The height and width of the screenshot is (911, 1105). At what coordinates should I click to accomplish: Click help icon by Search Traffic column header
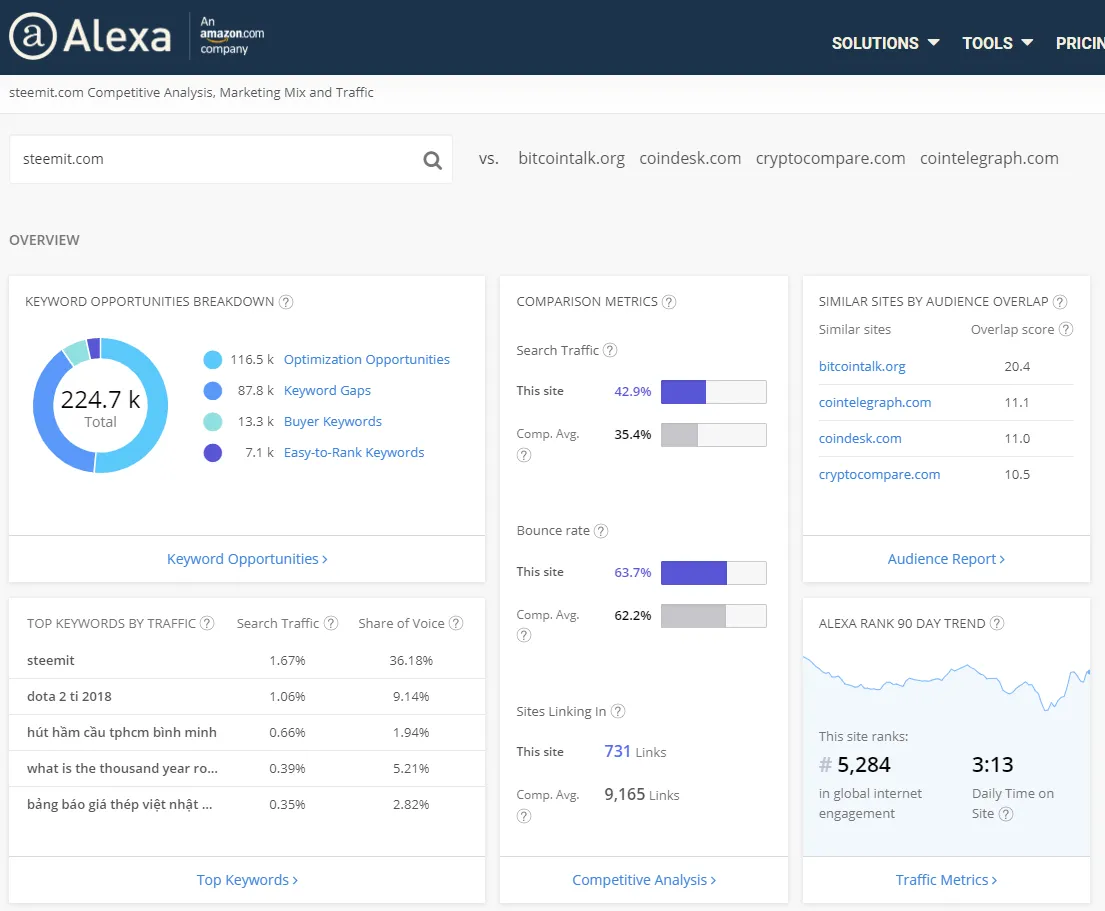(x=331, y=623)
